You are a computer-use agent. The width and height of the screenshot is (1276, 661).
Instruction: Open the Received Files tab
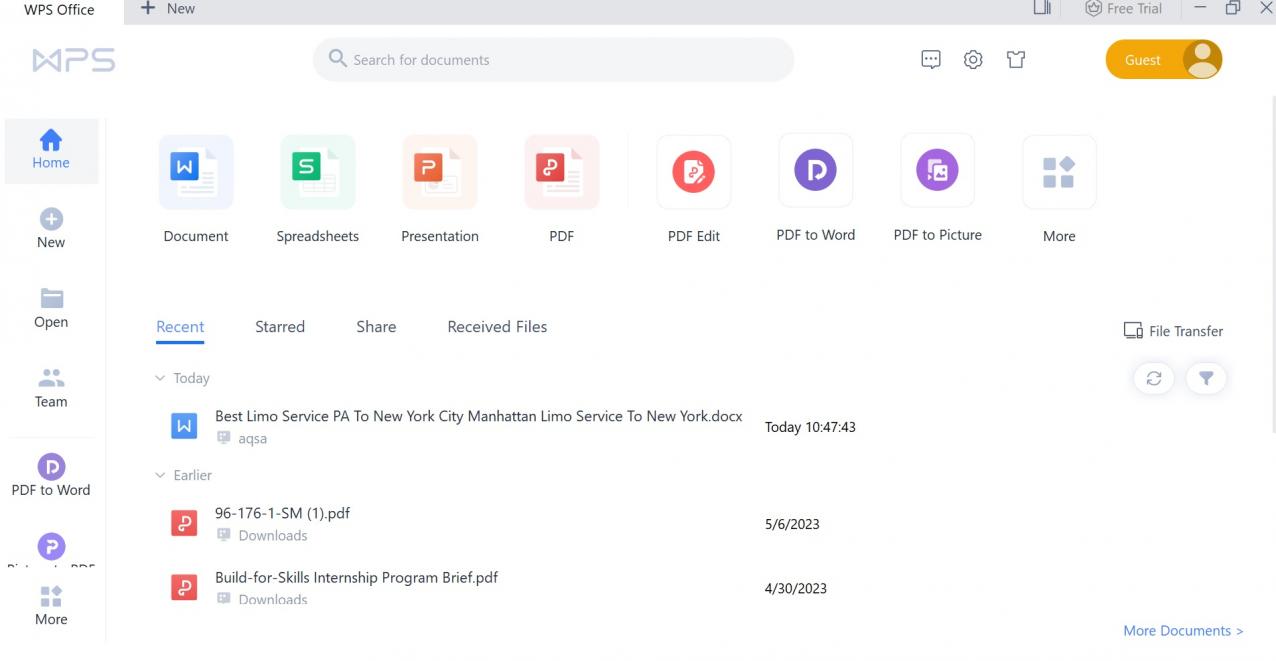(497, 326)
